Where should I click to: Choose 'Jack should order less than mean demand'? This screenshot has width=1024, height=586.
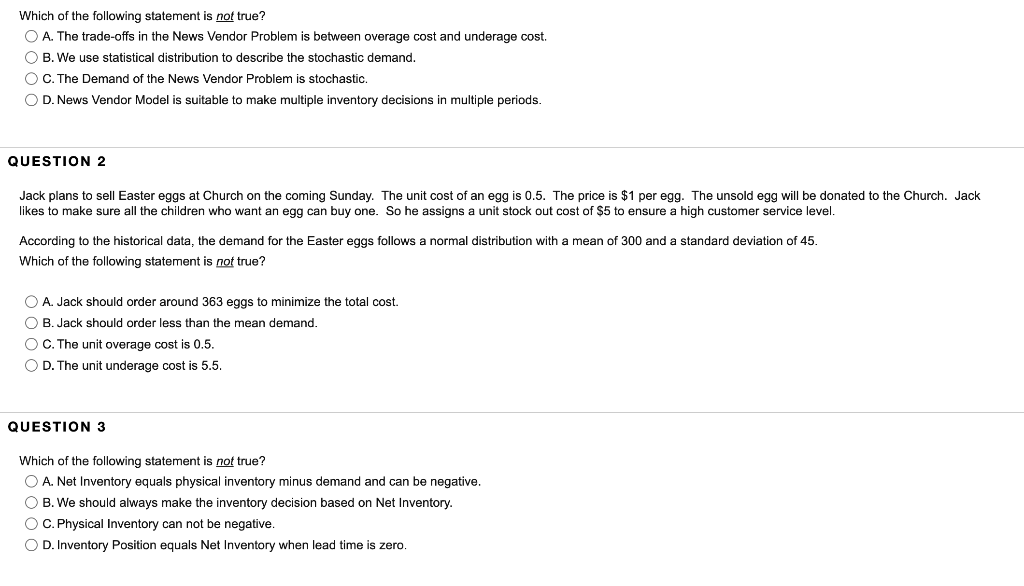pos(33,323)
